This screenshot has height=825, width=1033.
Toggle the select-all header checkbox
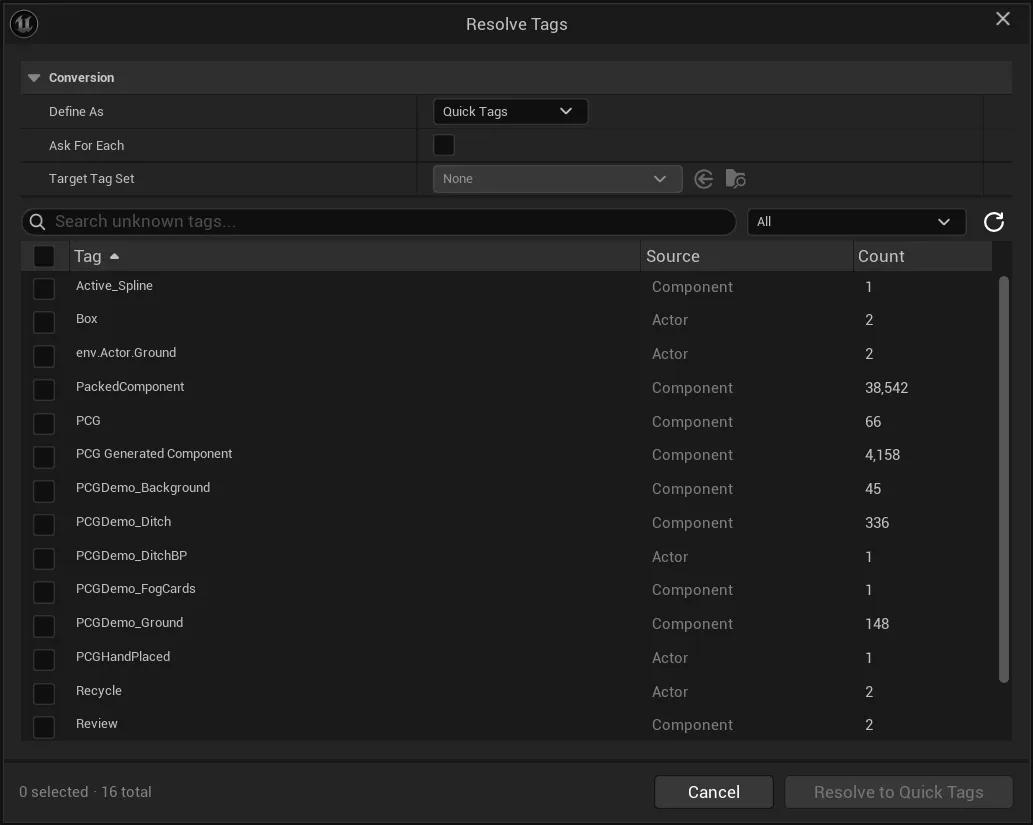pyautogui.click(x=44, y=256)
